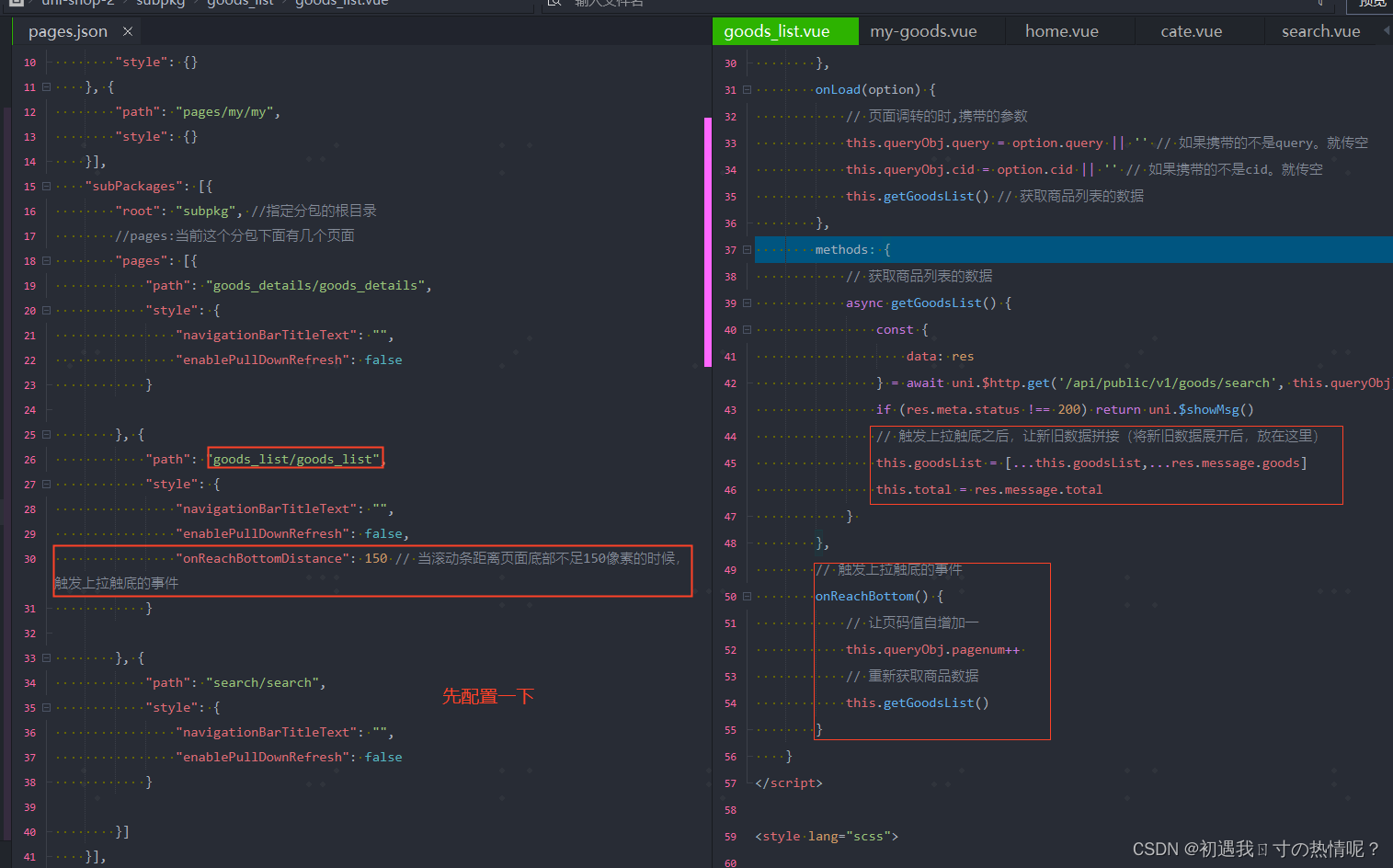Collapse the const destructuring at line 40
This screenshot has height=868, width=1393.
747,330
